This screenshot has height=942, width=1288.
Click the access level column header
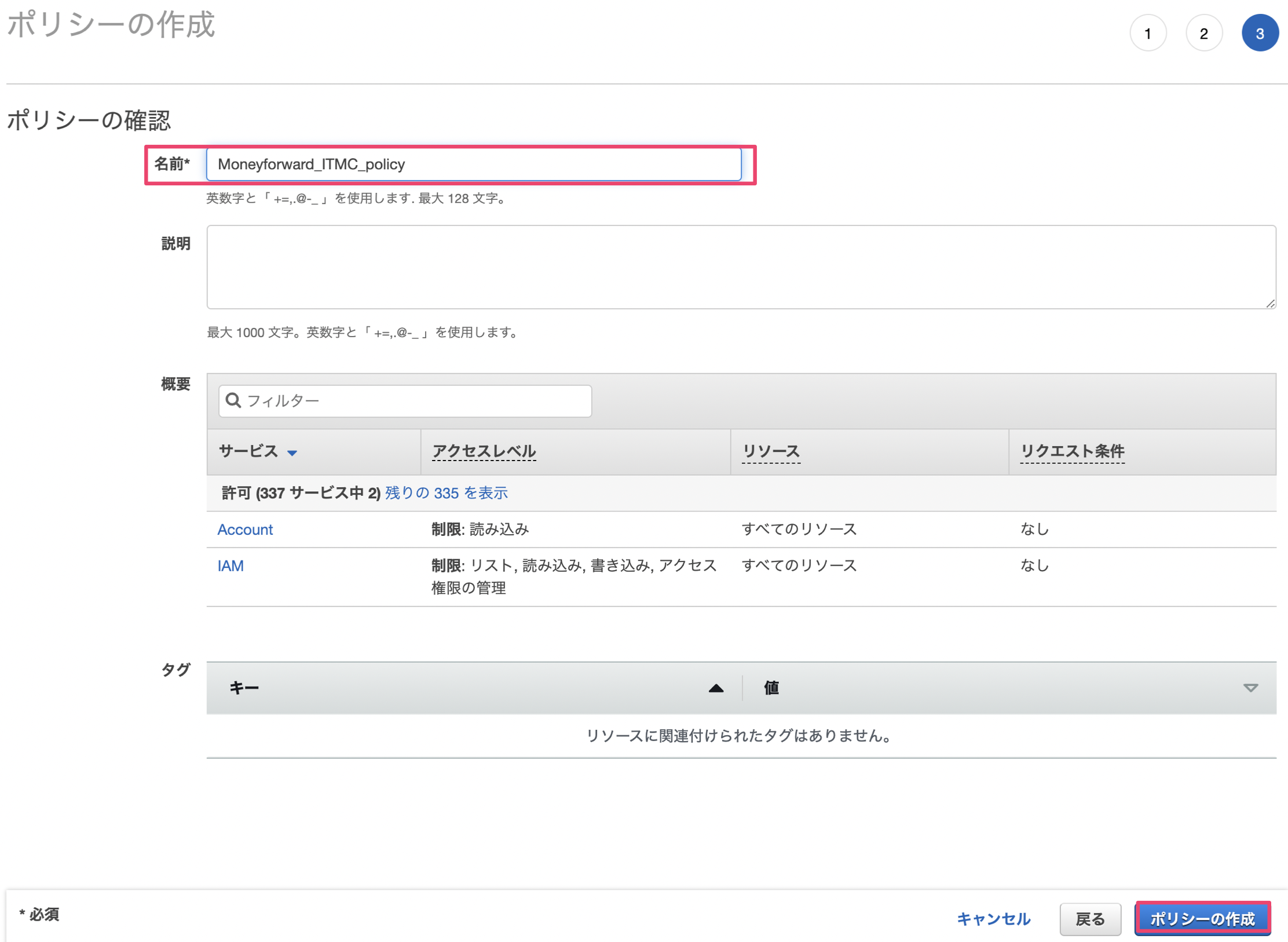pyautogui.click(x=484, y=451)
